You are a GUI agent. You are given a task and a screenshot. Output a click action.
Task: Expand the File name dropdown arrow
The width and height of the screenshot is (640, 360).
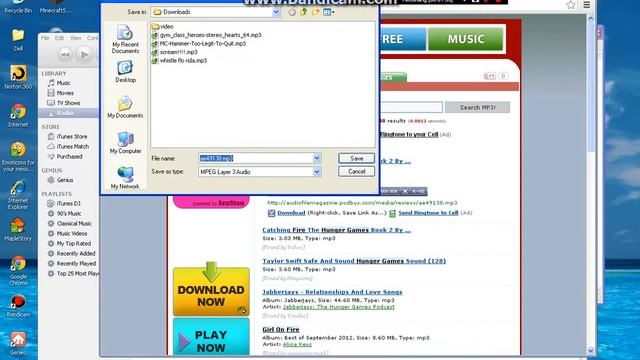coord(316,158)
